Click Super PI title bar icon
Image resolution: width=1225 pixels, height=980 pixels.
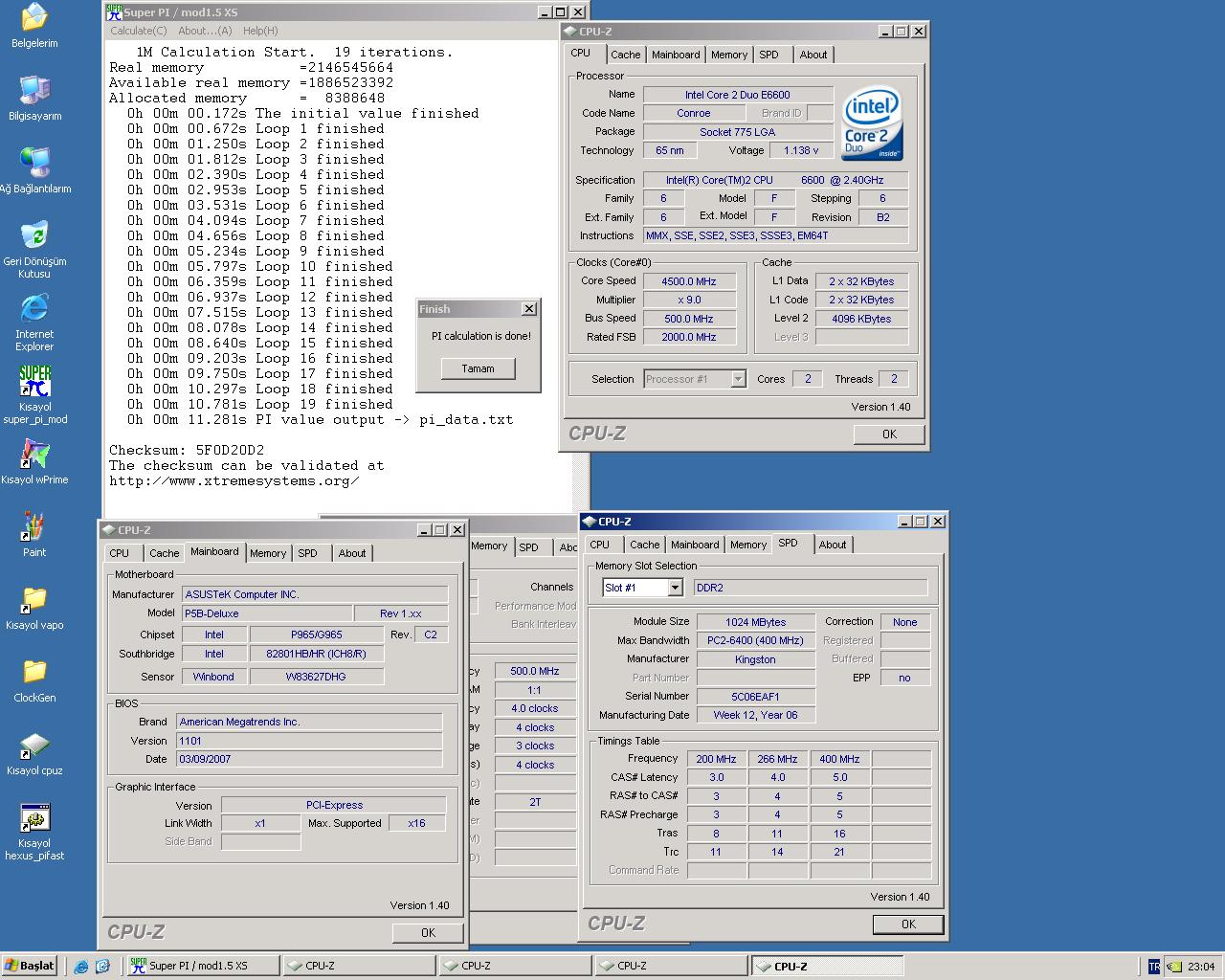[x=114, y=12]
